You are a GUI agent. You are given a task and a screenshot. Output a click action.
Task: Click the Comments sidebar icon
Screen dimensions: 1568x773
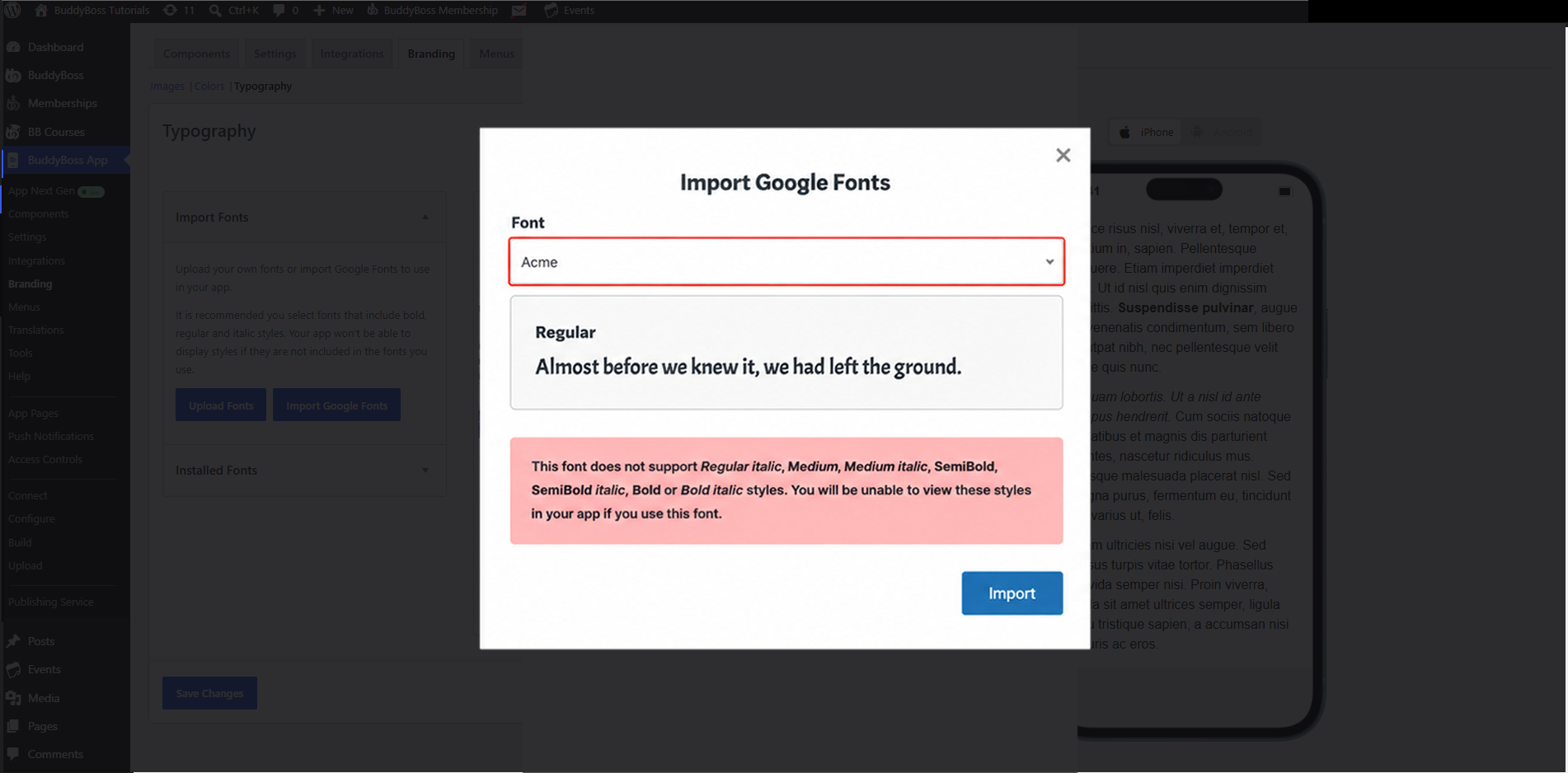click(13, 754)
